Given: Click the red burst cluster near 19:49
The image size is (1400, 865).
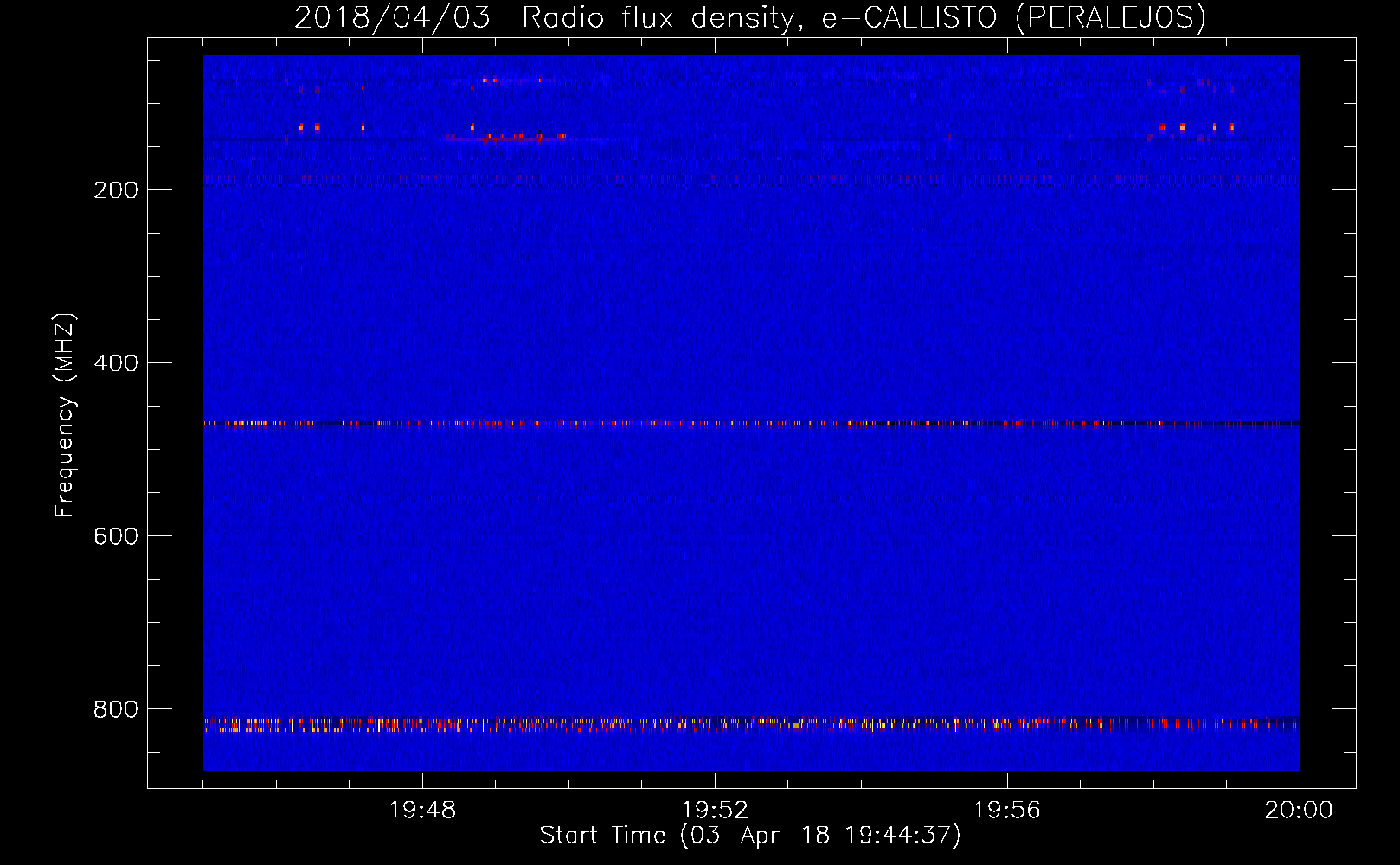Looking at the screenshot, I should 506,135.
